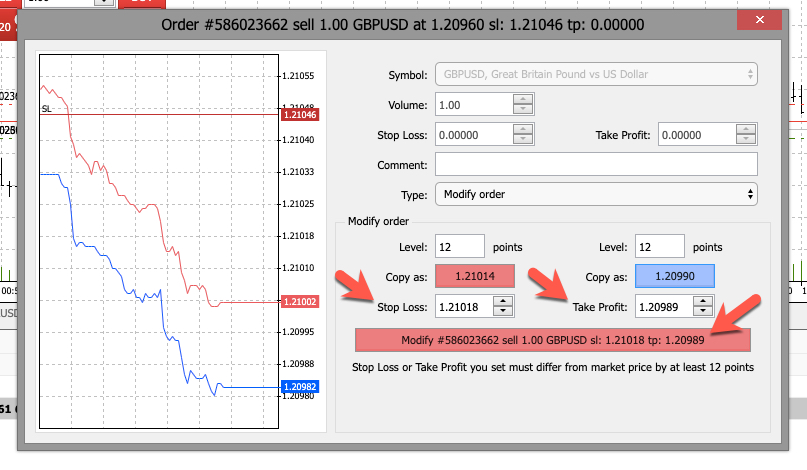Increase the top Take Profit 0.00000 value
Image resolution: width=807 pixels, height=470 pixels.
click(x=746, y=130)
